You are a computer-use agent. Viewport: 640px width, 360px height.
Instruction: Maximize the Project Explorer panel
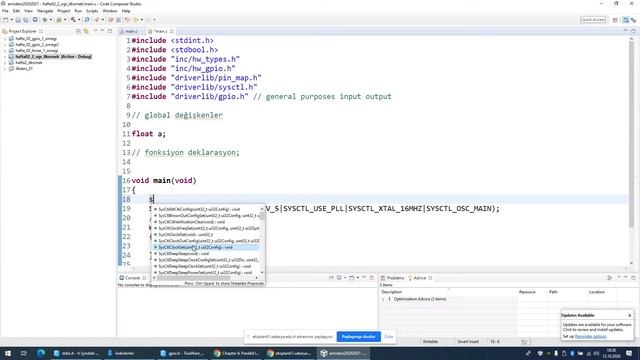coord(110,31)
